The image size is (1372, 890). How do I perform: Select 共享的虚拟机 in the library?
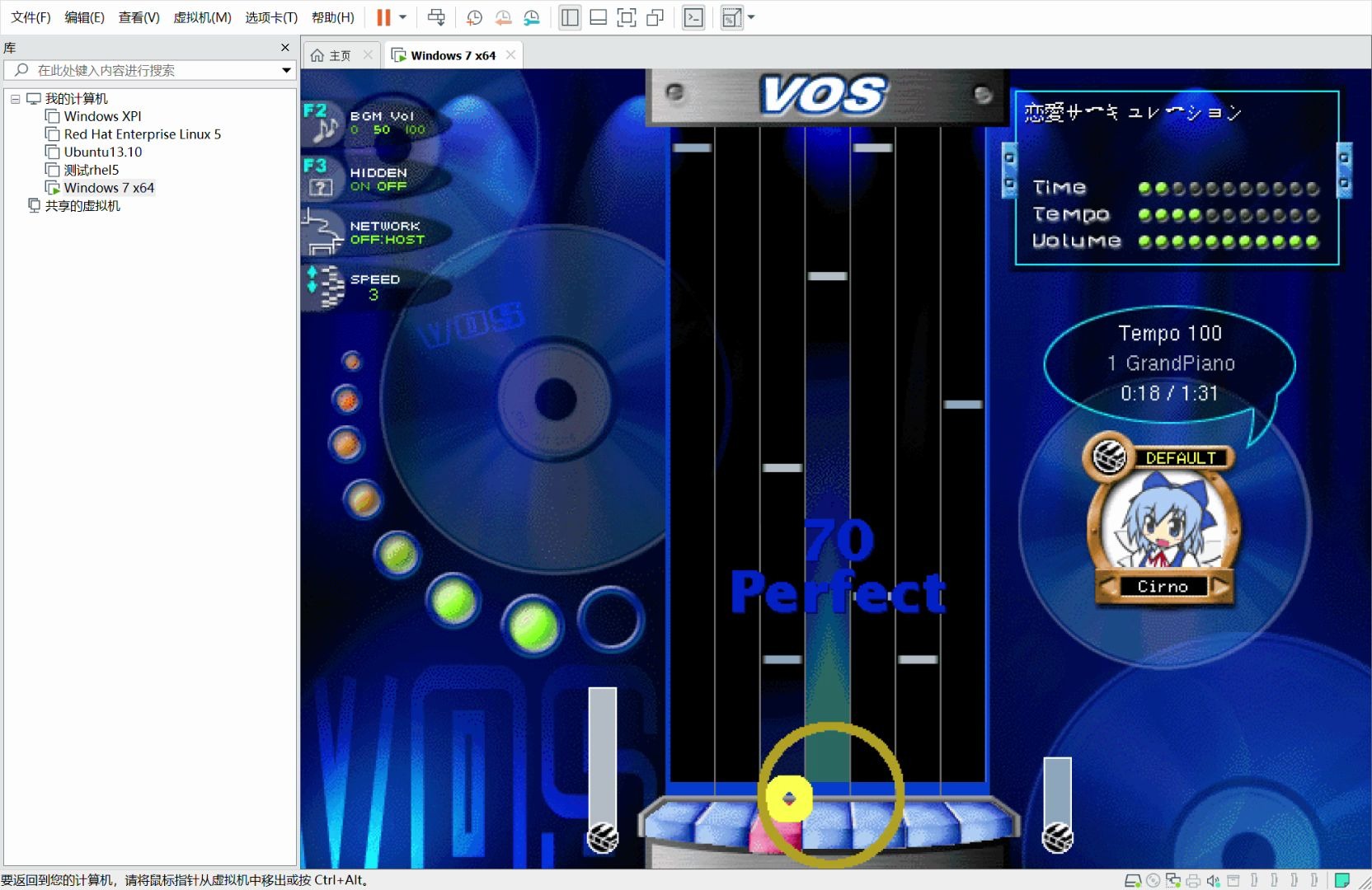tap(82, 206)
